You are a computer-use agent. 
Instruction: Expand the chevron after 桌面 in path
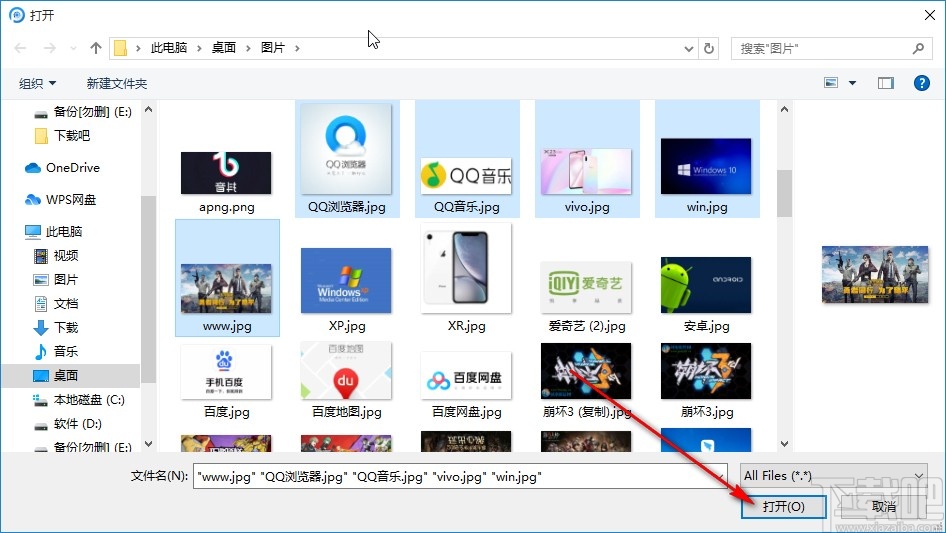pos(248,48)
